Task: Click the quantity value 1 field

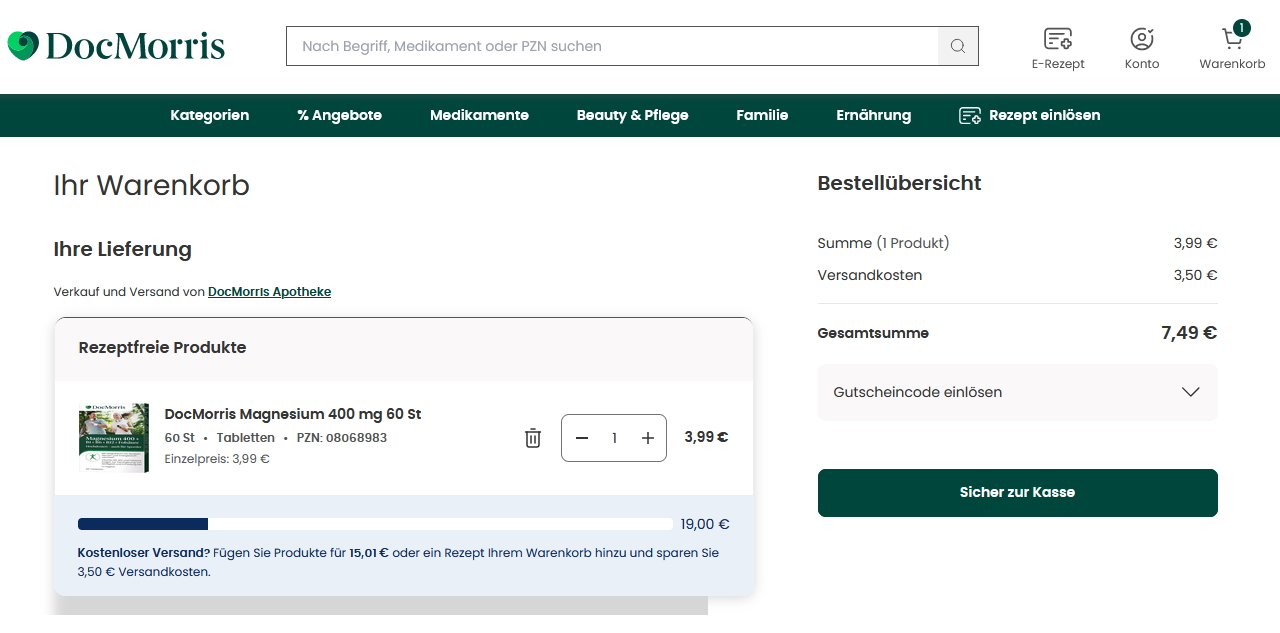Action: click(x=614, y=438)
